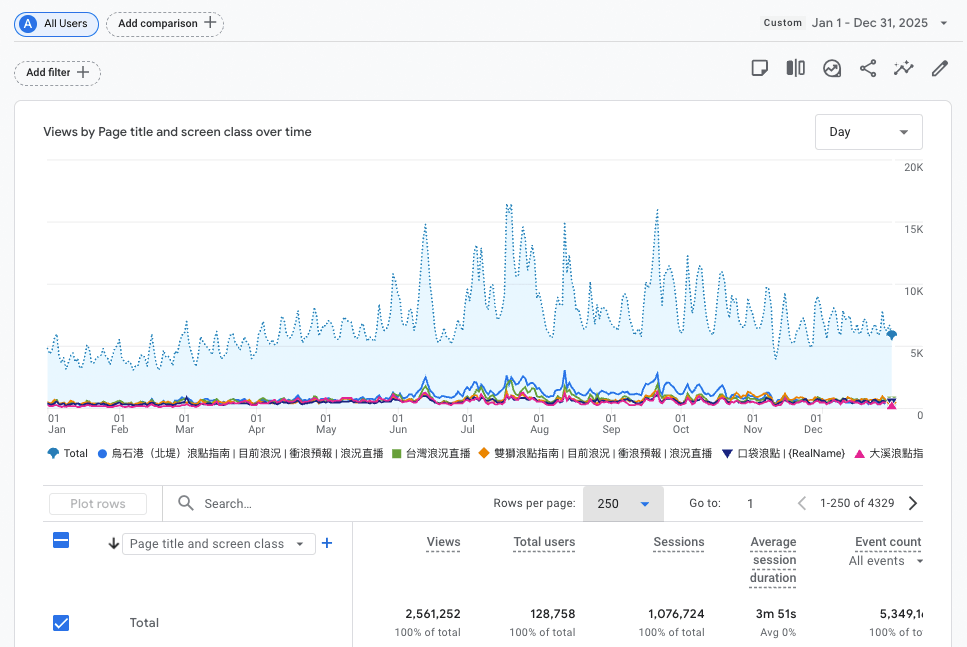This screenshot has width=967, height=647.
Task: Open the report notes icon
Action: click(x=760, y=68)
